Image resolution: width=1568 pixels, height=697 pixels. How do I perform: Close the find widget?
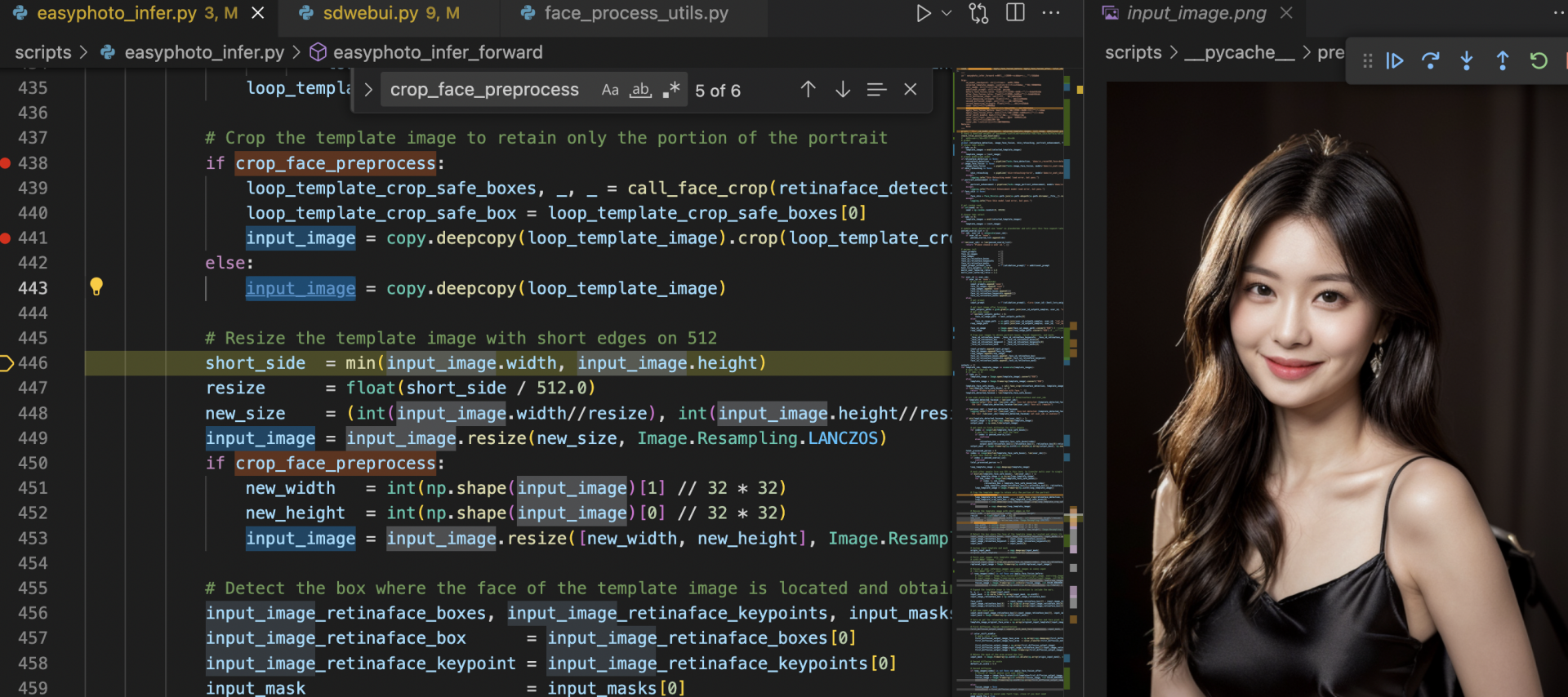[x=911, y=89]
